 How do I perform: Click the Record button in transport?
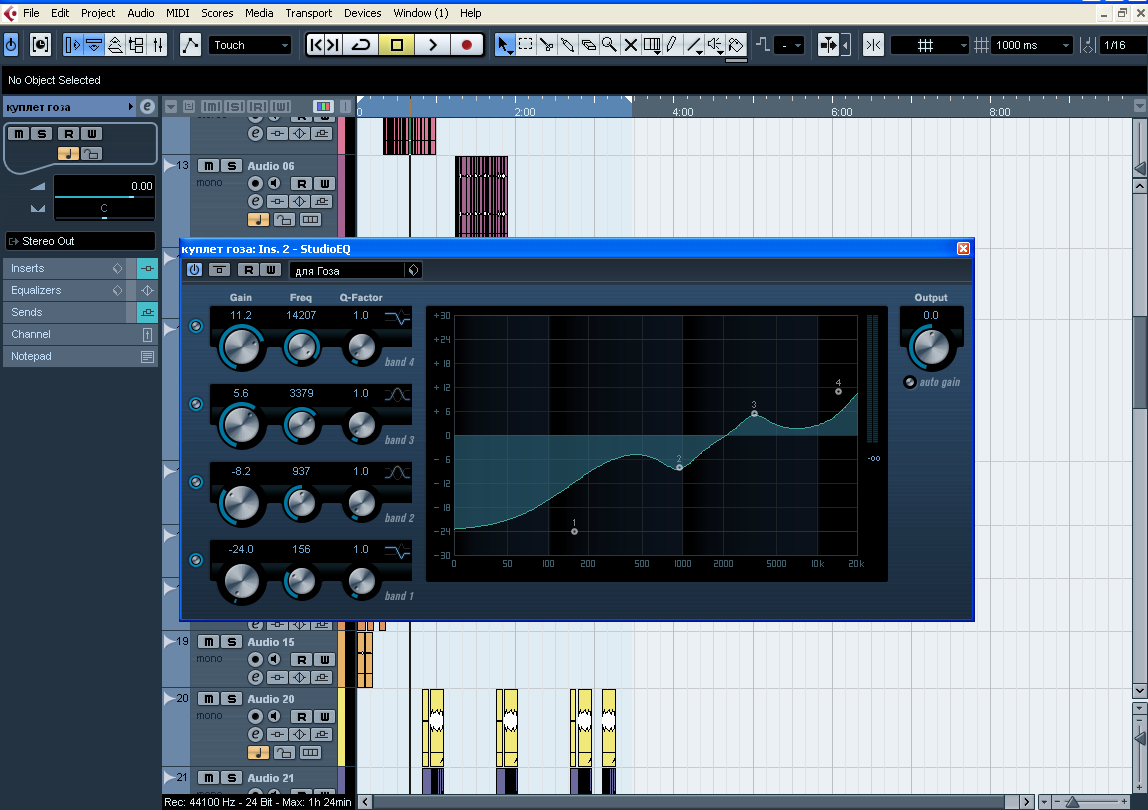[466, 45]
